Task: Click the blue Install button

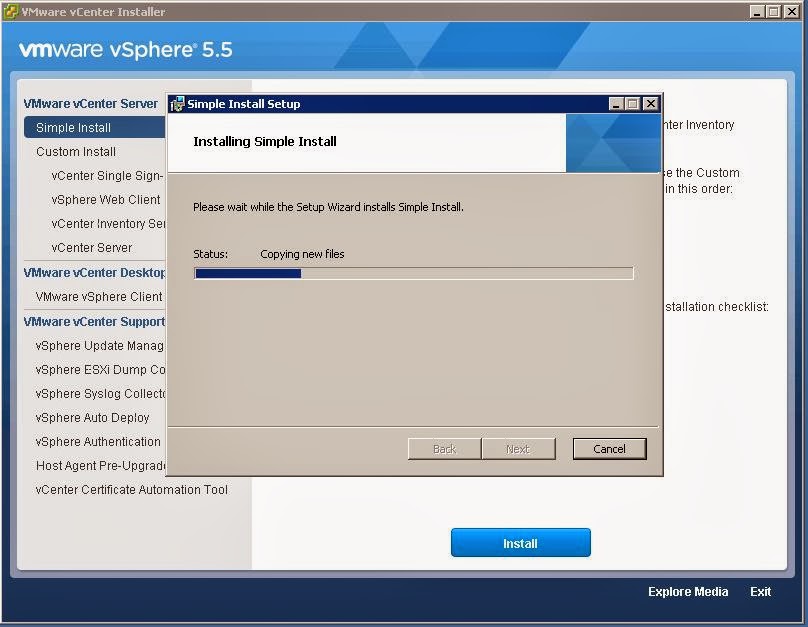Action: click(520, 542)
